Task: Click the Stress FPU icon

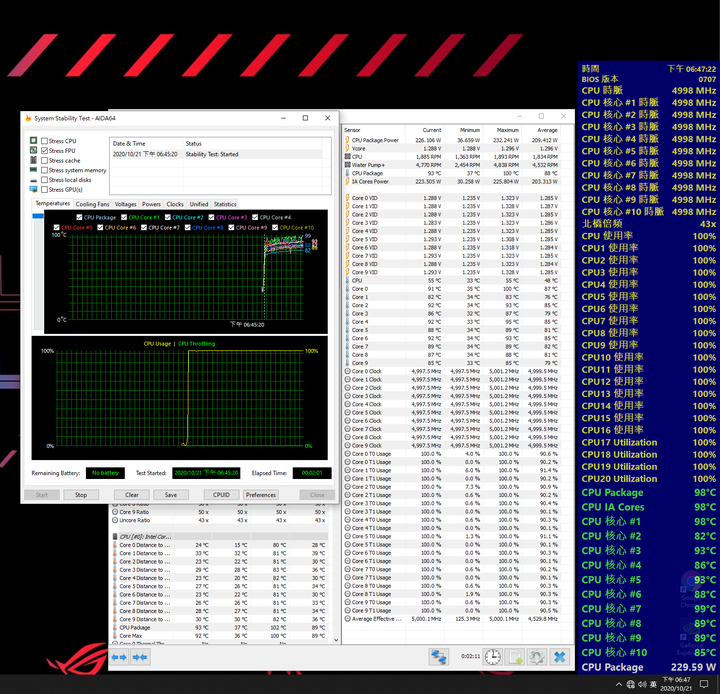Action: point(34,150)
